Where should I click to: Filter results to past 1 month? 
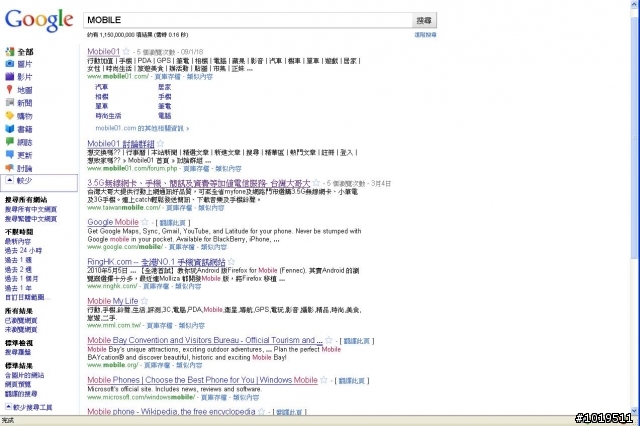pyautogui.click(x=21, y=279)
